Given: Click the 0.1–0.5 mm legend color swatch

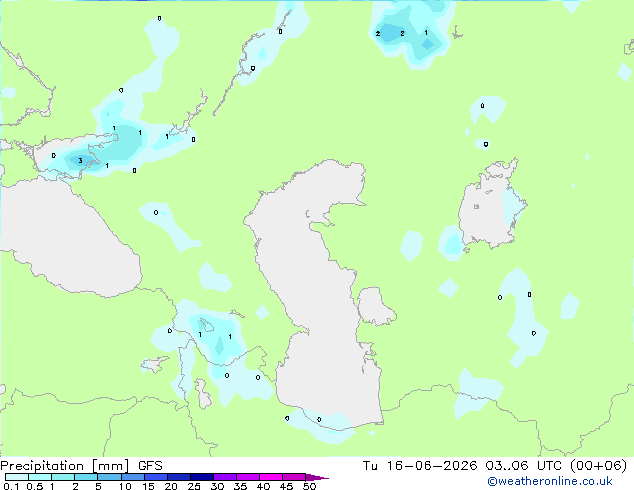Looking at the screenshot, I should [x=17, y=477].
